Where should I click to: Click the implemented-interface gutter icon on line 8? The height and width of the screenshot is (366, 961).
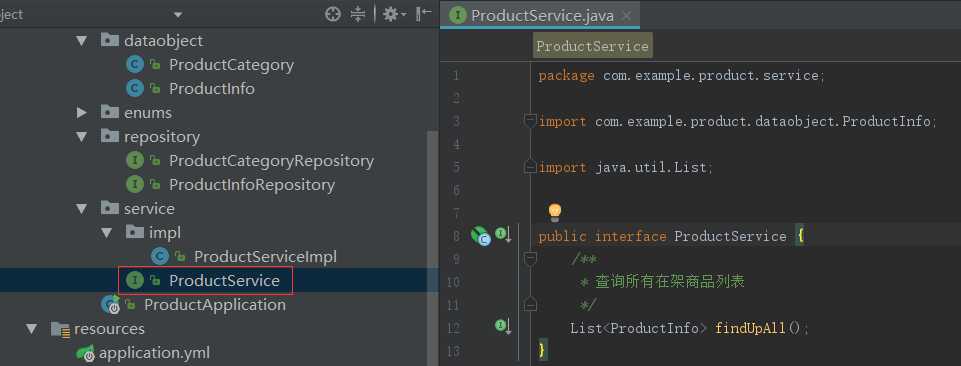tap(503, 234)
